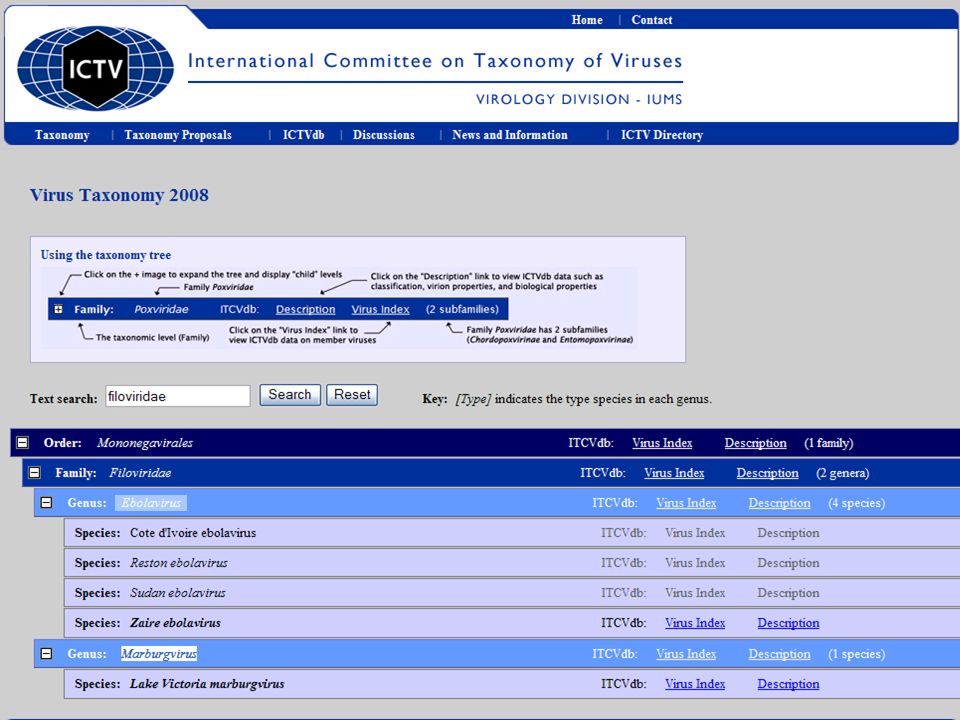Screen dimensions: 960x720
Task: Click the (1 species) count text
Action: (x=856, y=654)
